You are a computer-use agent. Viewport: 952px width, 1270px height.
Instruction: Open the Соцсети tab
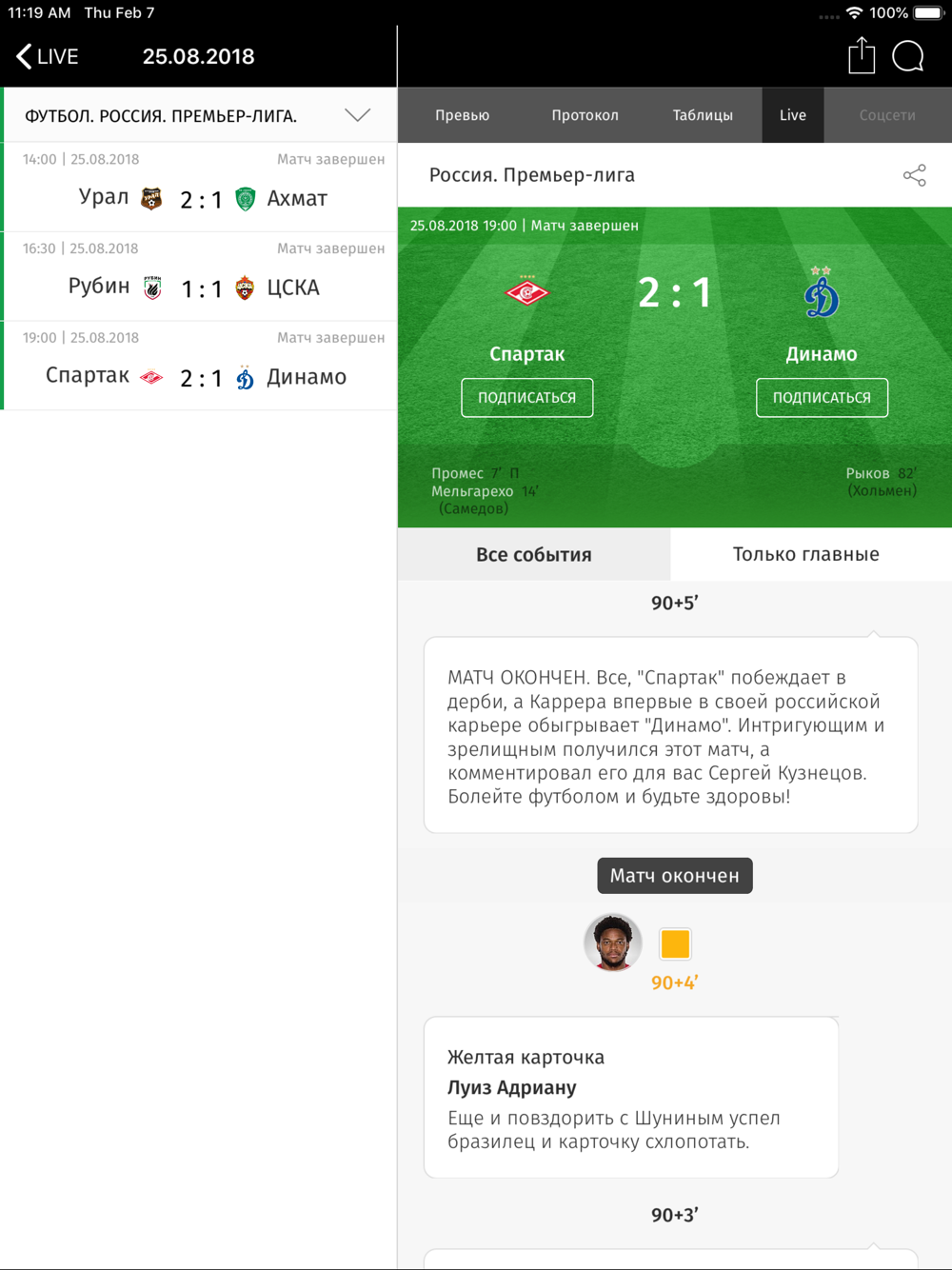click(887, 115)
